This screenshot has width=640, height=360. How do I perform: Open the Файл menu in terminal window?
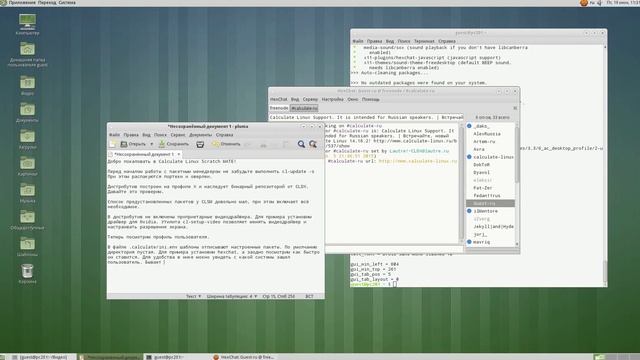click(x=358, y=41)
